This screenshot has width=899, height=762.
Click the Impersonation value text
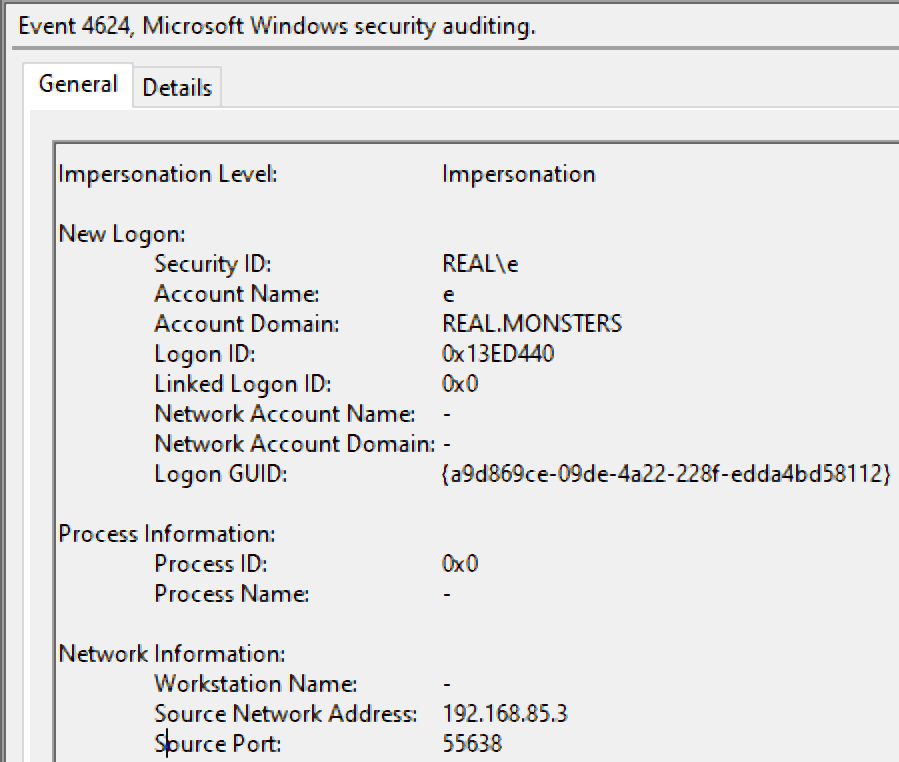(x=519, y=174)
